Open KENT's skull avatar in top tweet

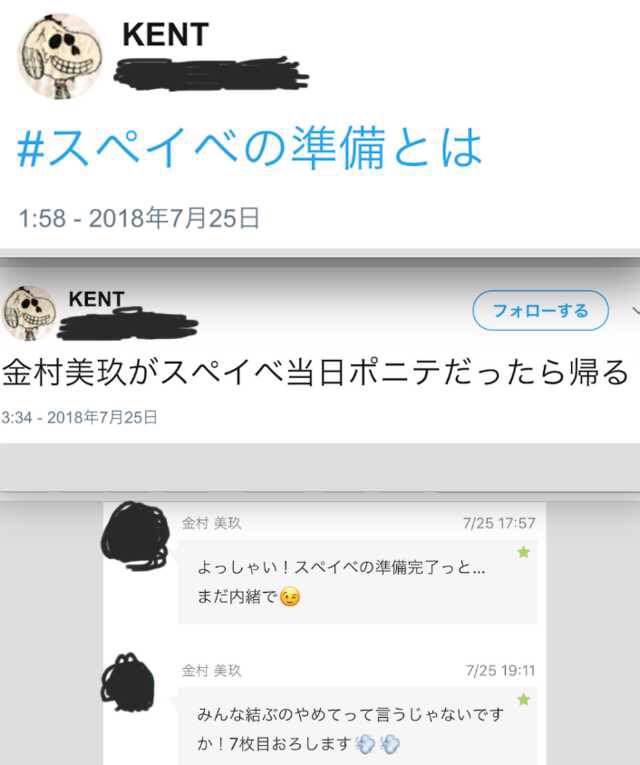coord(60,56)
